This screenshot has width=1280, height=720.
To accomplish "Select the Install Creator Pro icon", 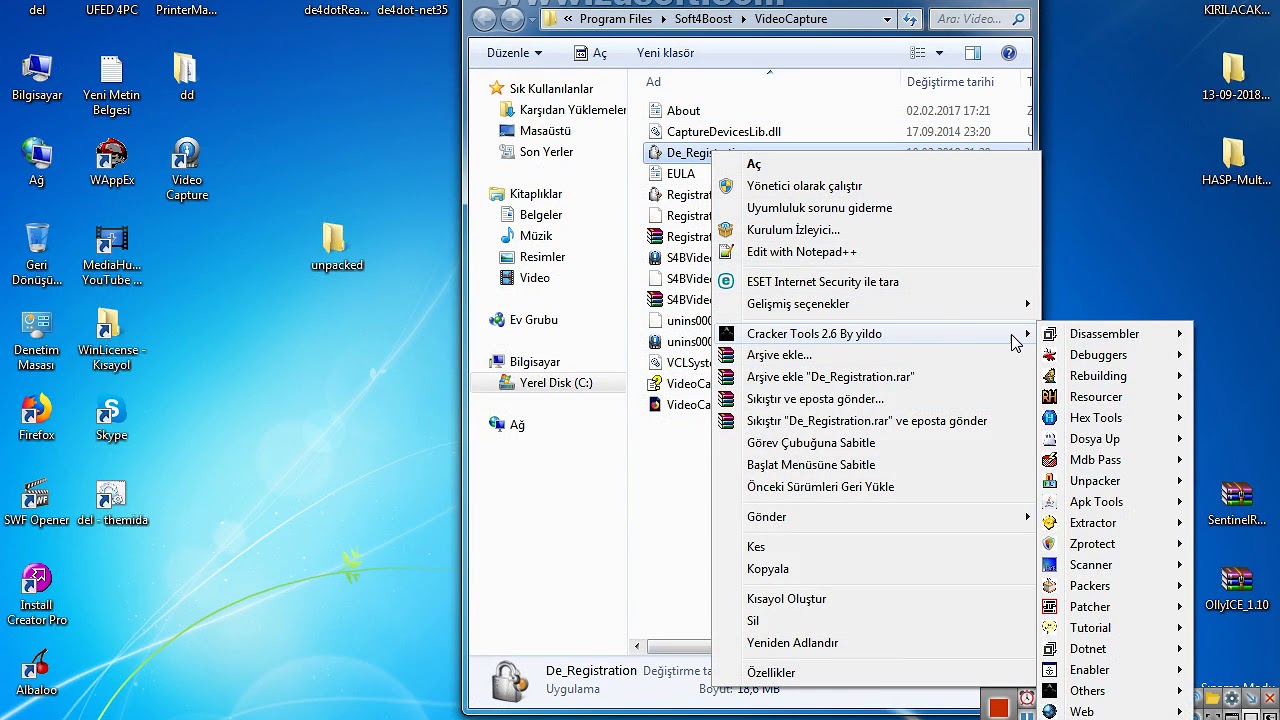I will [x=37, y=596].
